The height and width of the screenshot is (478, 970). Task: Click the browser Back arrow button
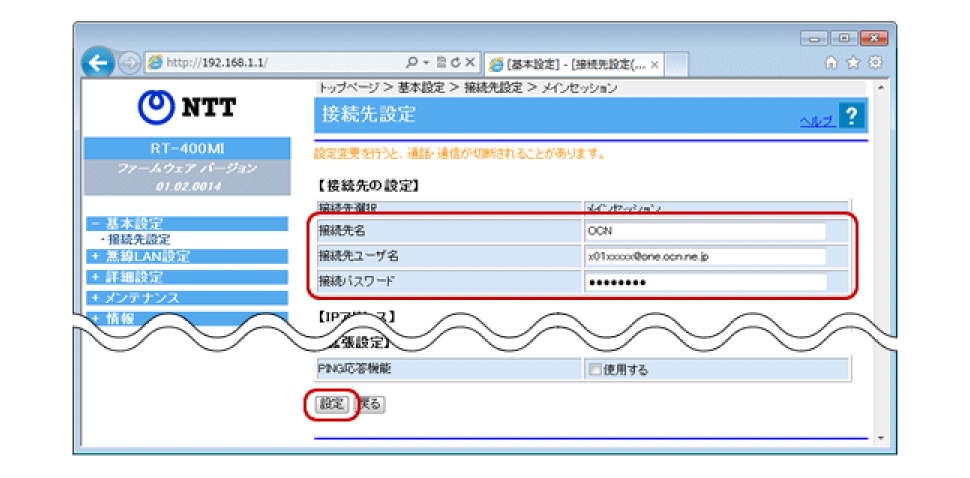(95, 63)
